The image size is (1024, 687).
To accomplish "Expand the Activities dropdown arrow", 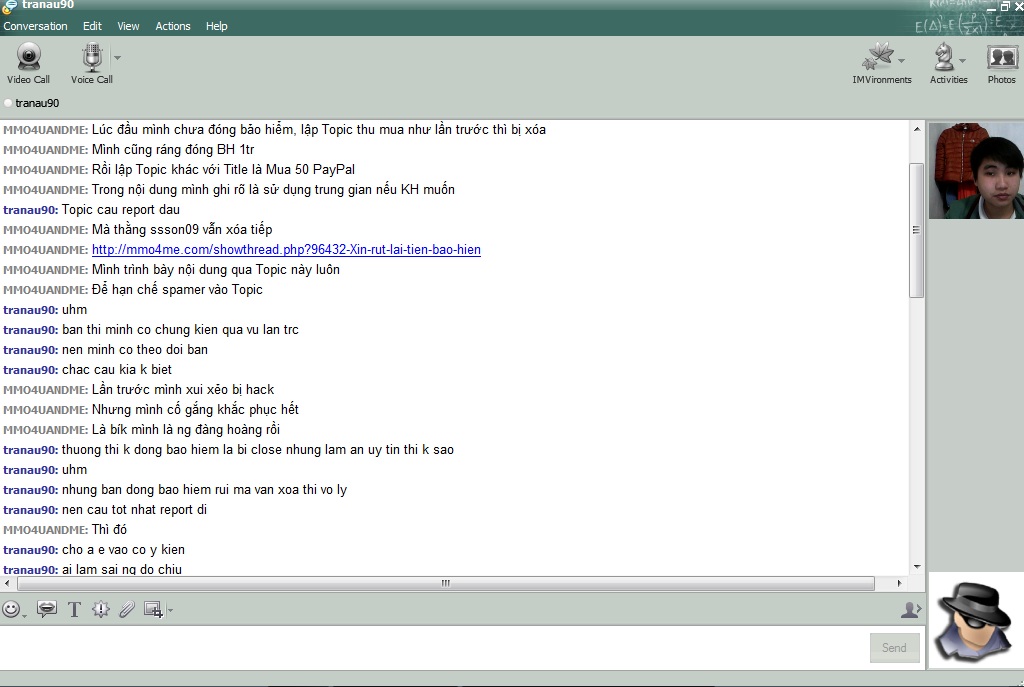I will tap(963, 61).
